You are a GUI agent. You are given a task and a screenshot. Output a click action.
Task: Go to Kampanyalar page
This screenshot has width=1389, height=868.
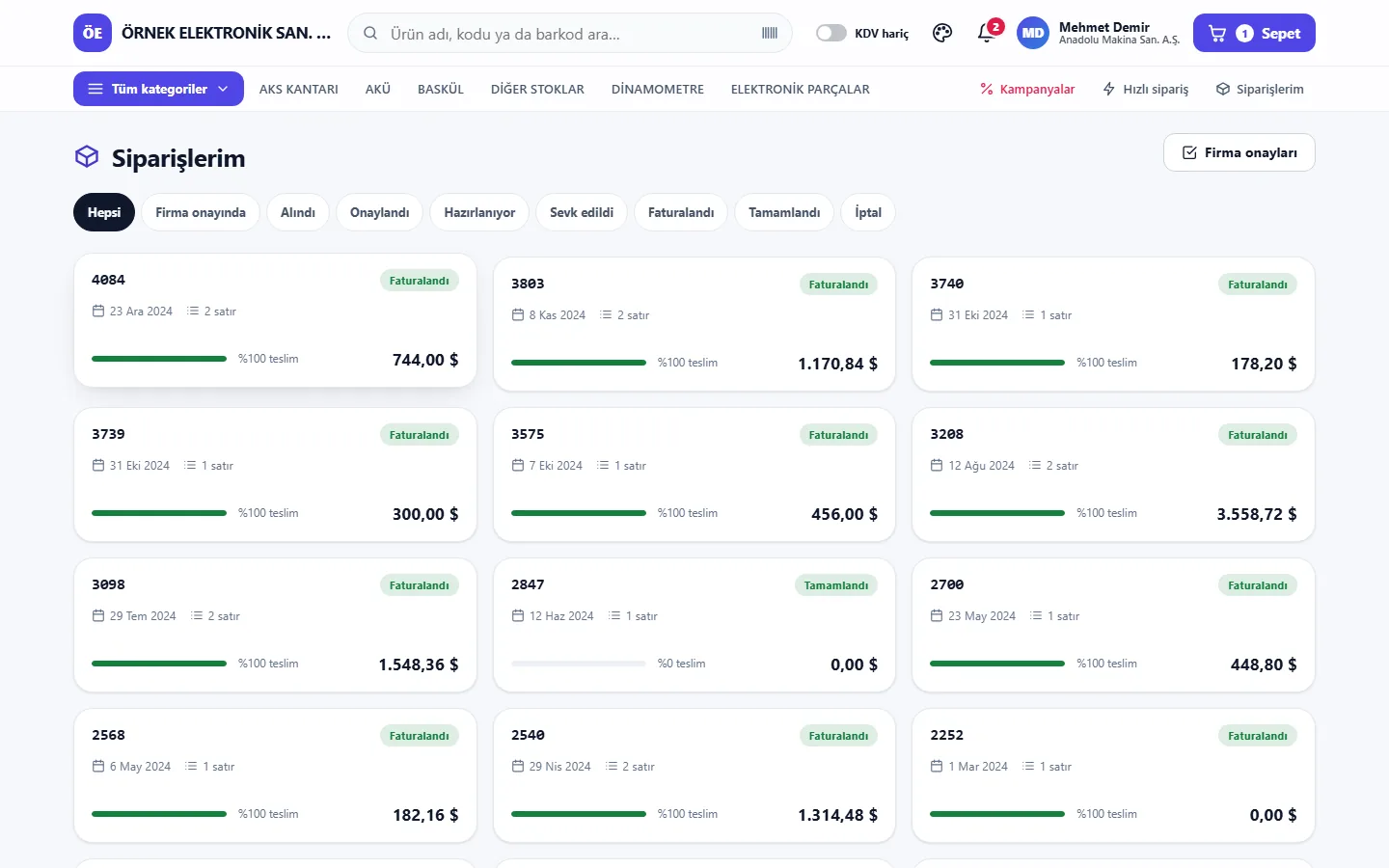coord(1027,89)
